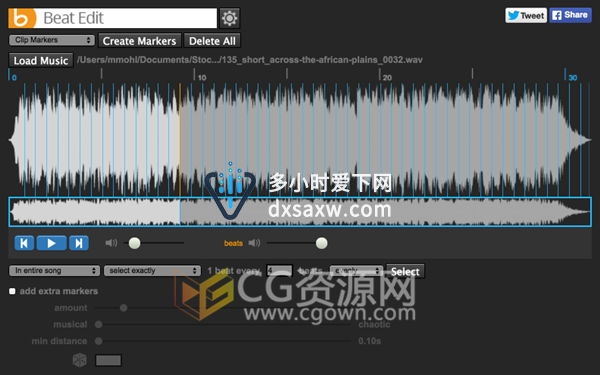
Task: Start playback with the play button
Action: [x=51, y=243]
